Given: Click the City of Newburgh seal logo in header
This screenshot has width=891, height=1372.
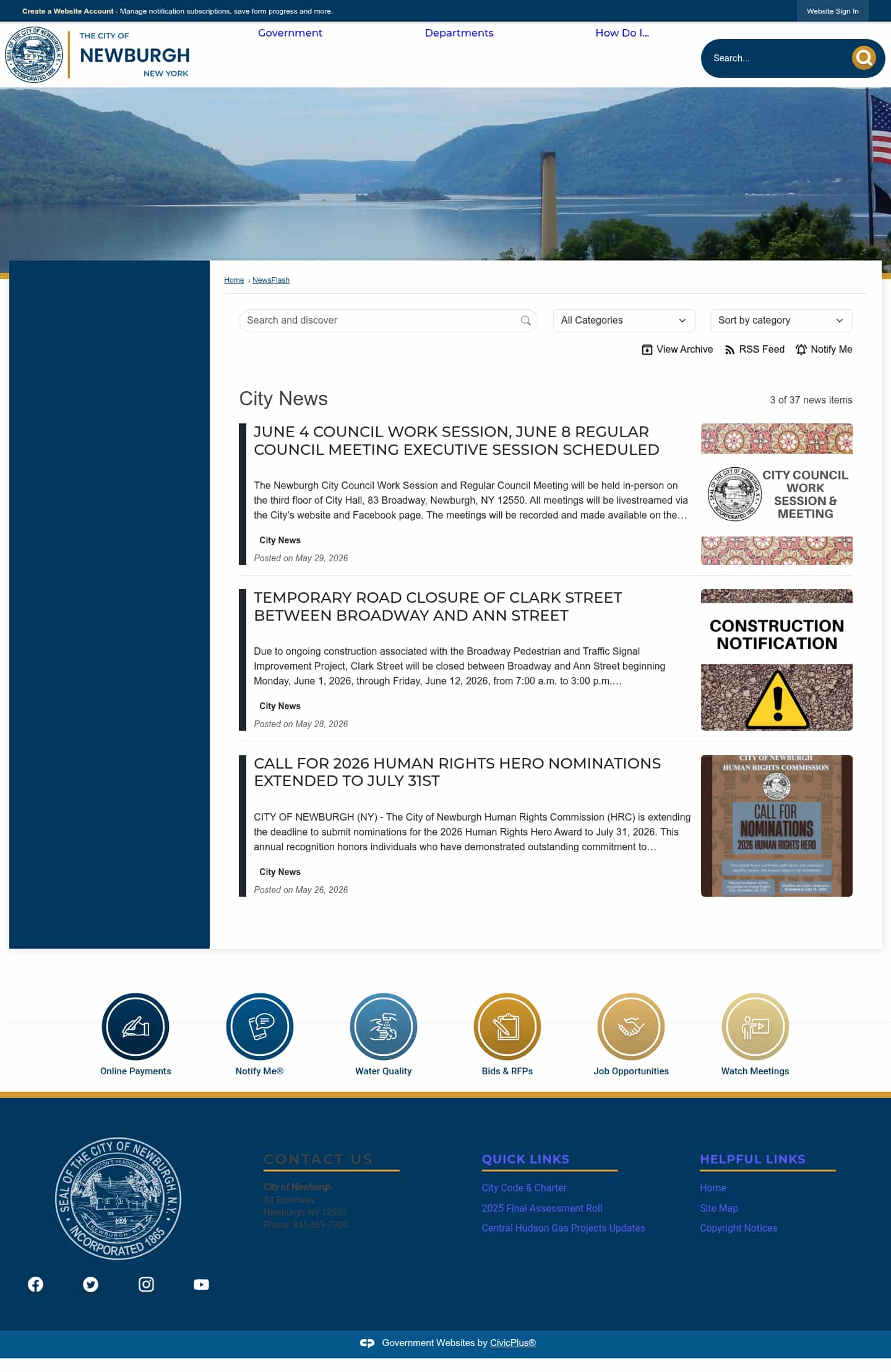Looking at the screenshot, I should [34, 54].
